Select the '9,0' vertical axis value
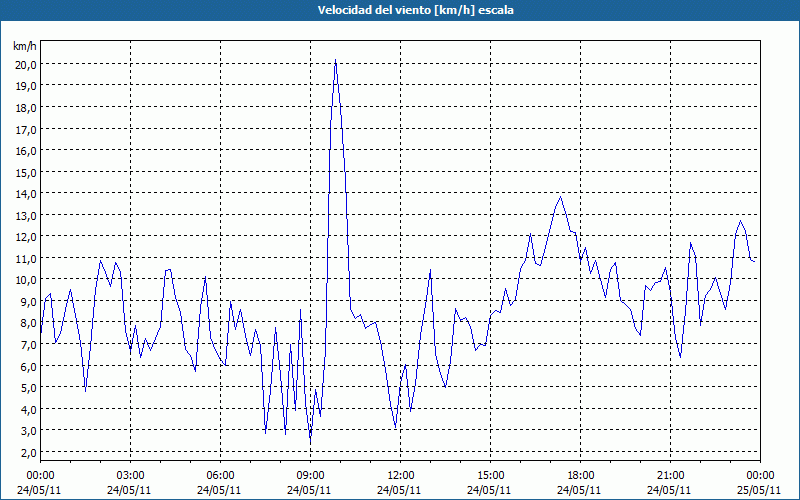Screen dimensions: 800x500 (29, 302)
